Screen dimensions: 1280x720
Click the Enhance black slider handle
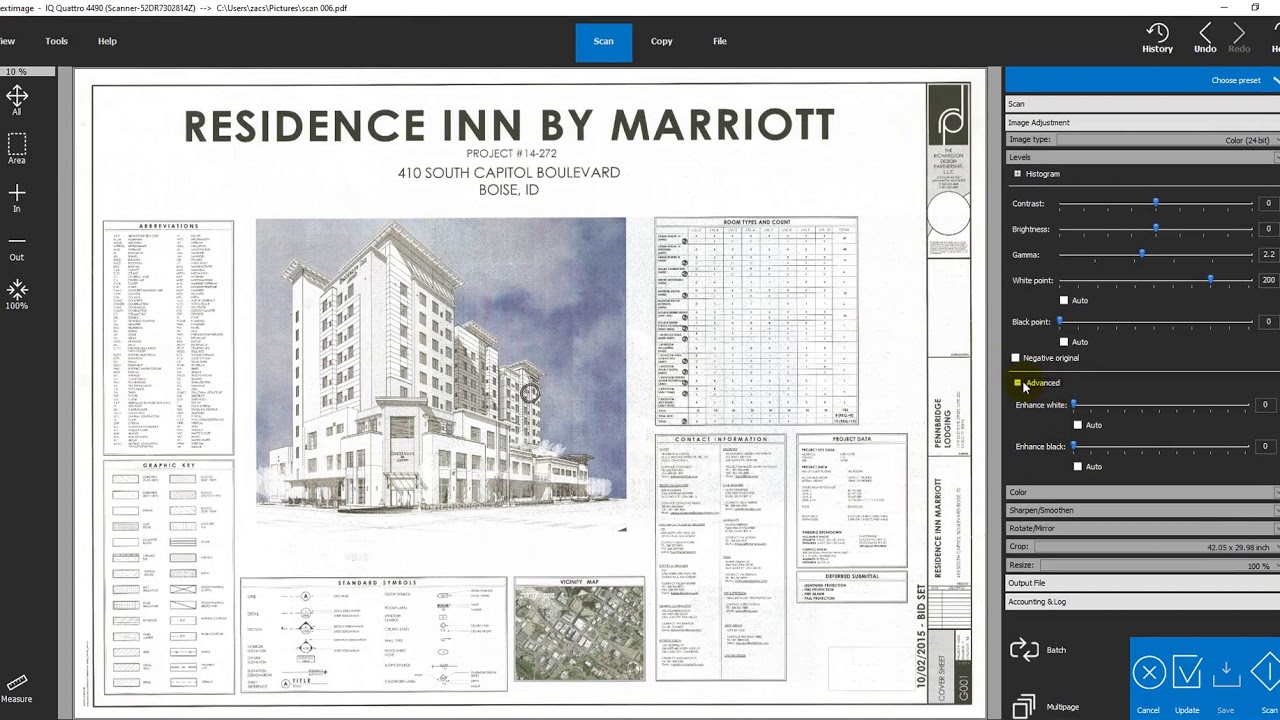[1074, 446]
